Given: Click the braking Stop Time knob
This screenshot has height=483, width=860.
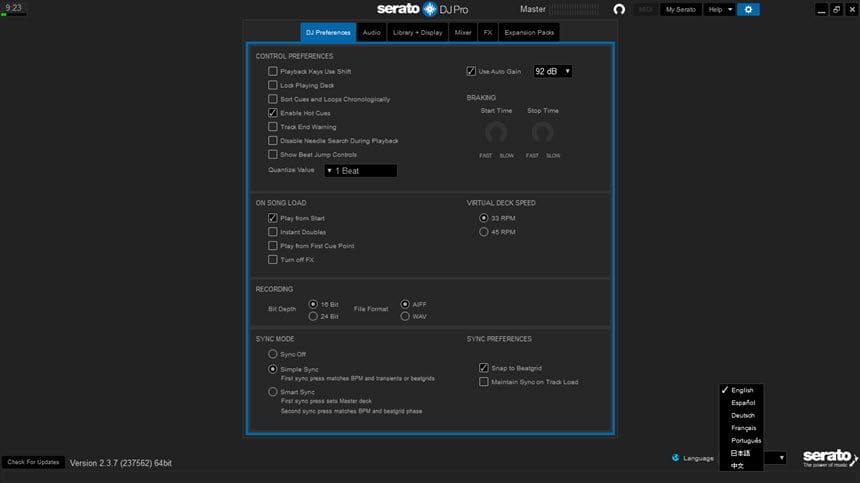Looking at the screenshot, I should click(x=542, y=132).
